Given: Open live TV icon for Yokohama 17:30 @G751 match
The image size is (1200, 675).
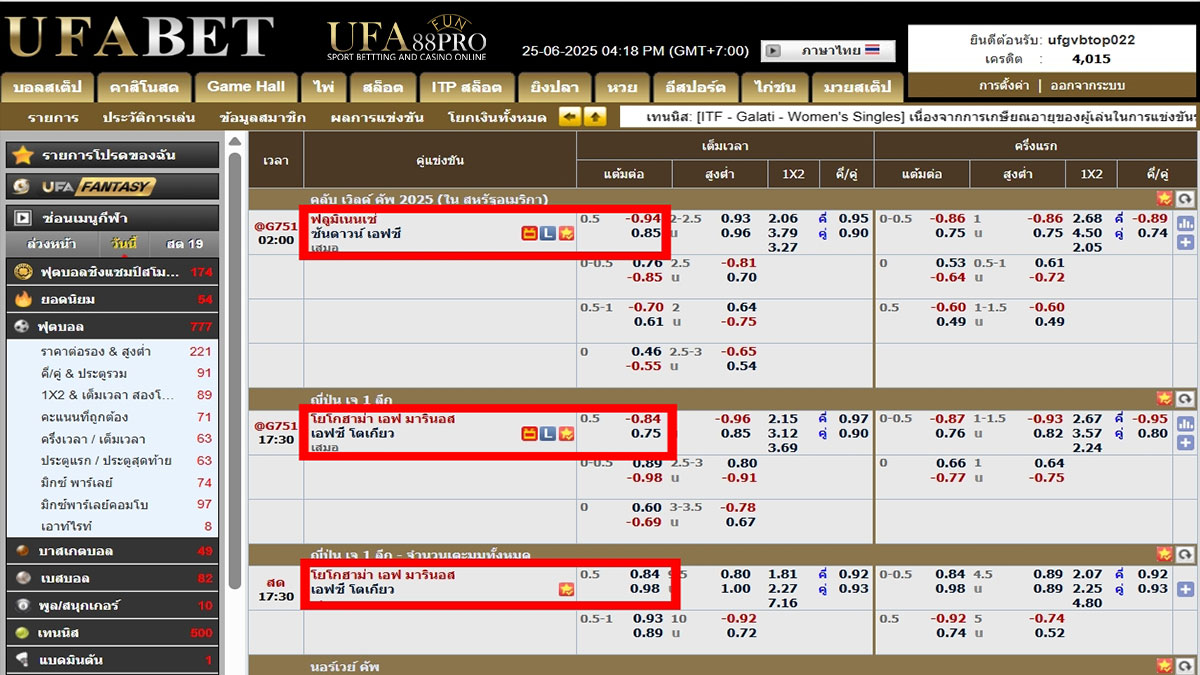Looking at the screenshot, I should pyautogui.click(x=529, y=433).
